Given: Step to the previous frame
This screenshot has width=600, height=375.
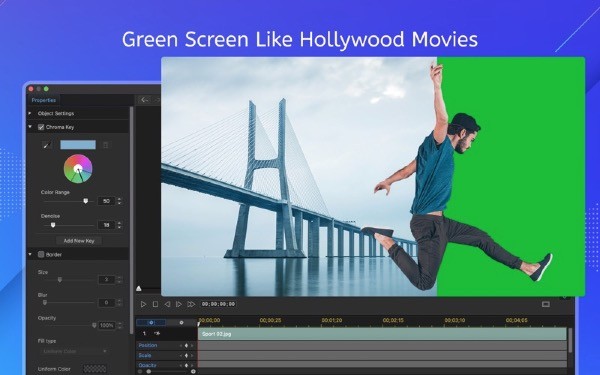Looking at the screenshot, I should (x=167, y=304).
